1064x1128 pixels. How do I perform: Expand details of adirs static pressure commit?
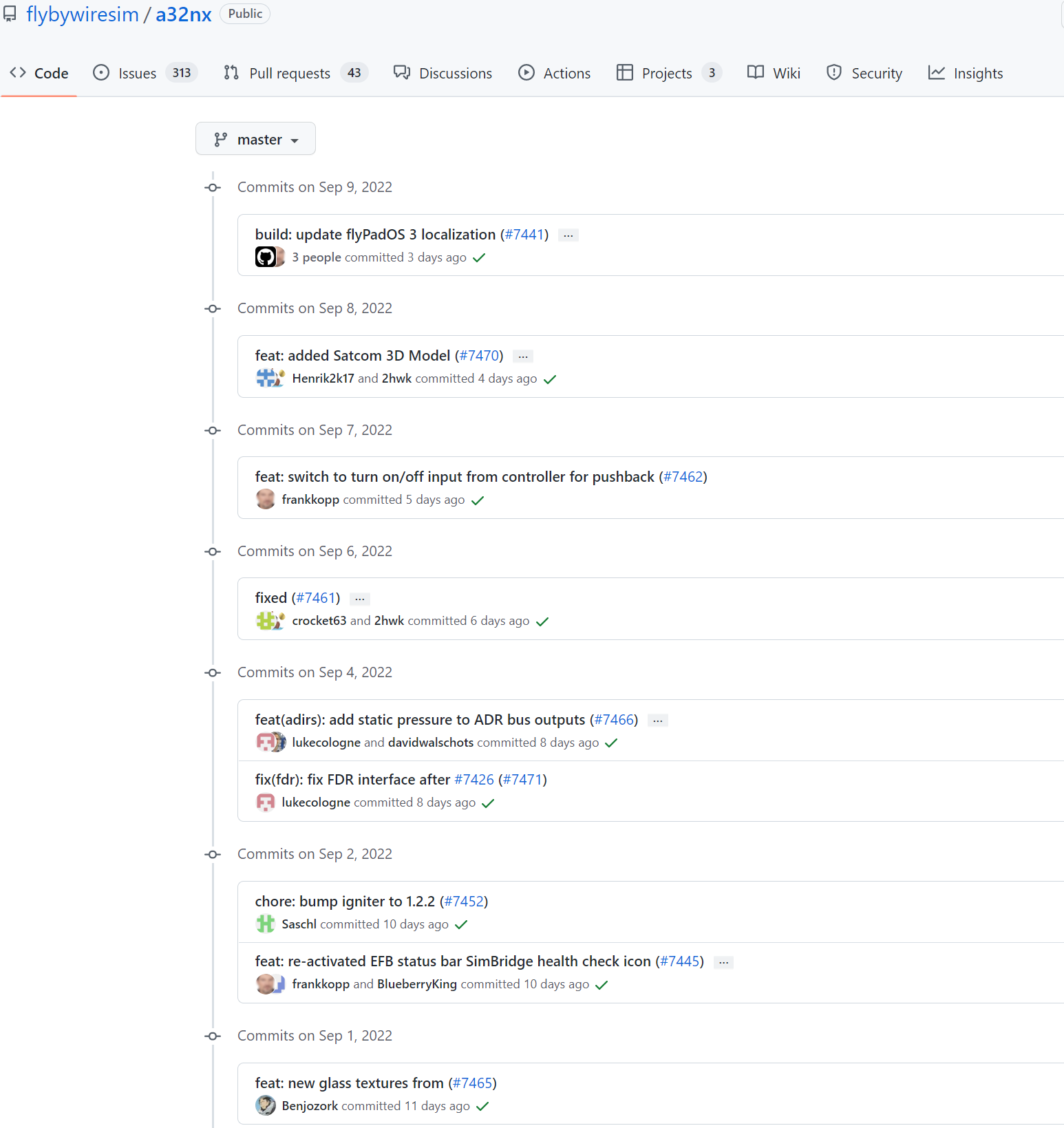point(658,721)
